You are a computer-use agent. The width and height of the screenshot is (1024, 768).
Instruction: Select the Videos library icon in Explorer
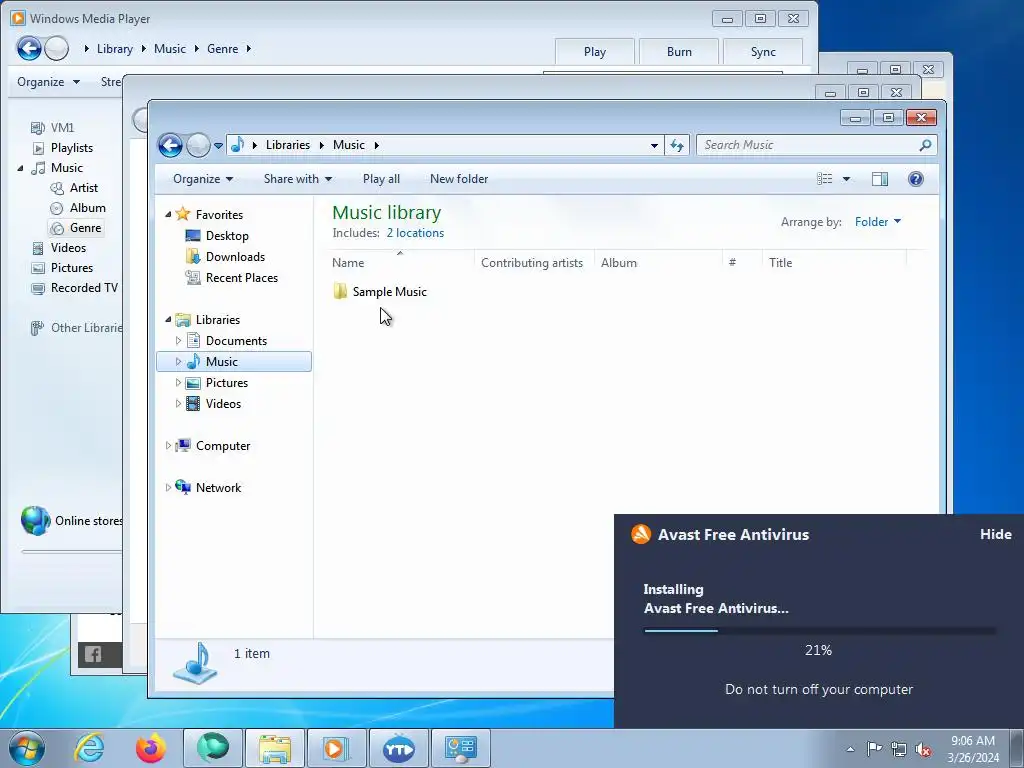click(x=193, y=404)
